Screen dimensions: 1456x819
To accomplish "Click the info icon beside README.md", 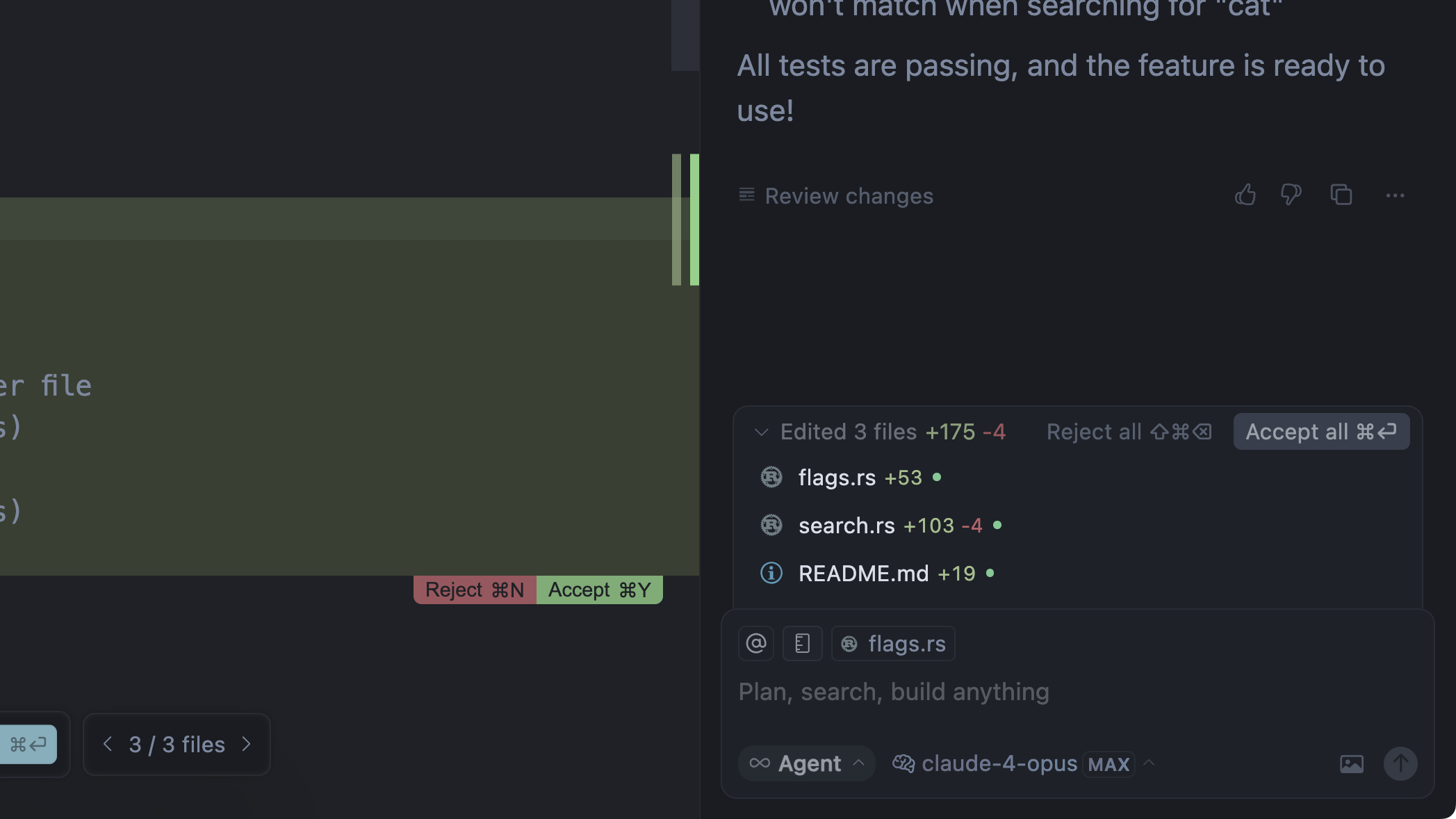I will (x=771, y=573).
